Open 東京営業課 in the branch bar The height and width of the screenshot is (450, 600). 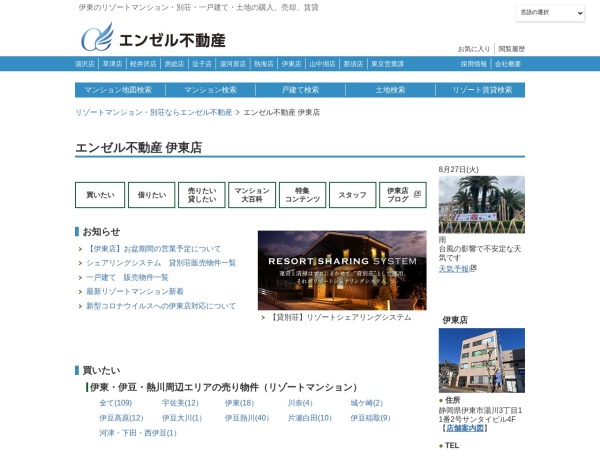pos(387,64)
